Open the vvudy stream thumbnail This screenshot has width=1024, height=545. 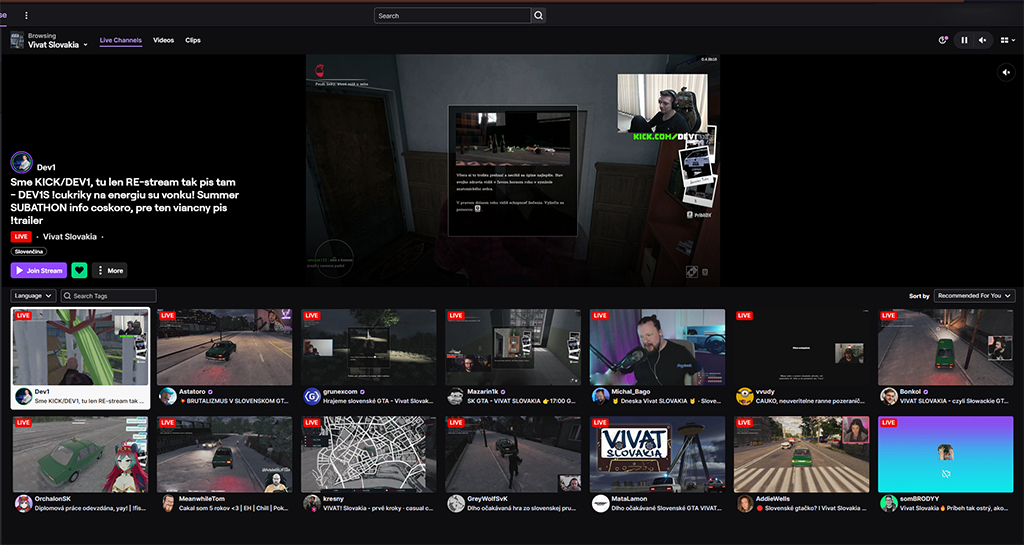[802, 347]
